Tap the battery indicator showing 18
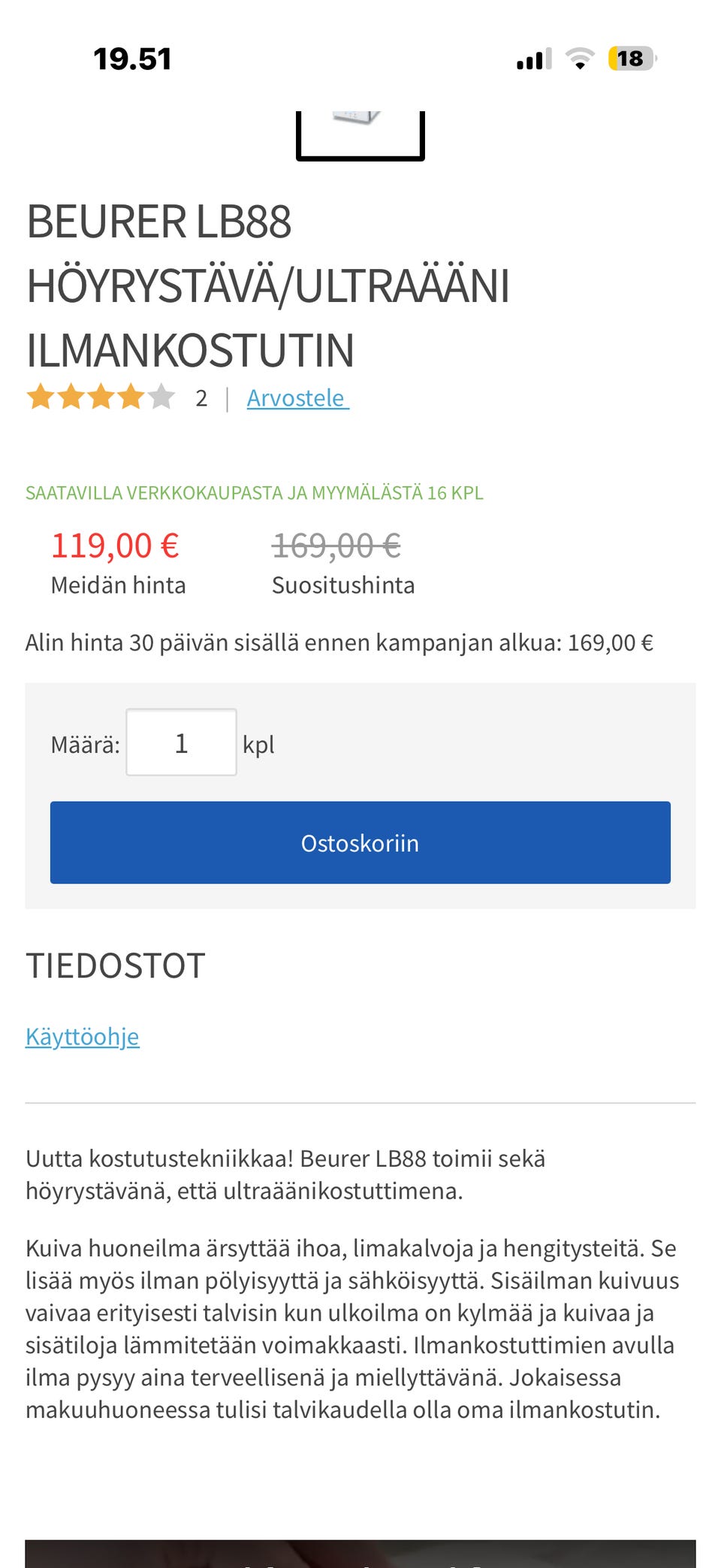This screenshot has height=1568, width=721. pos(632,59)
